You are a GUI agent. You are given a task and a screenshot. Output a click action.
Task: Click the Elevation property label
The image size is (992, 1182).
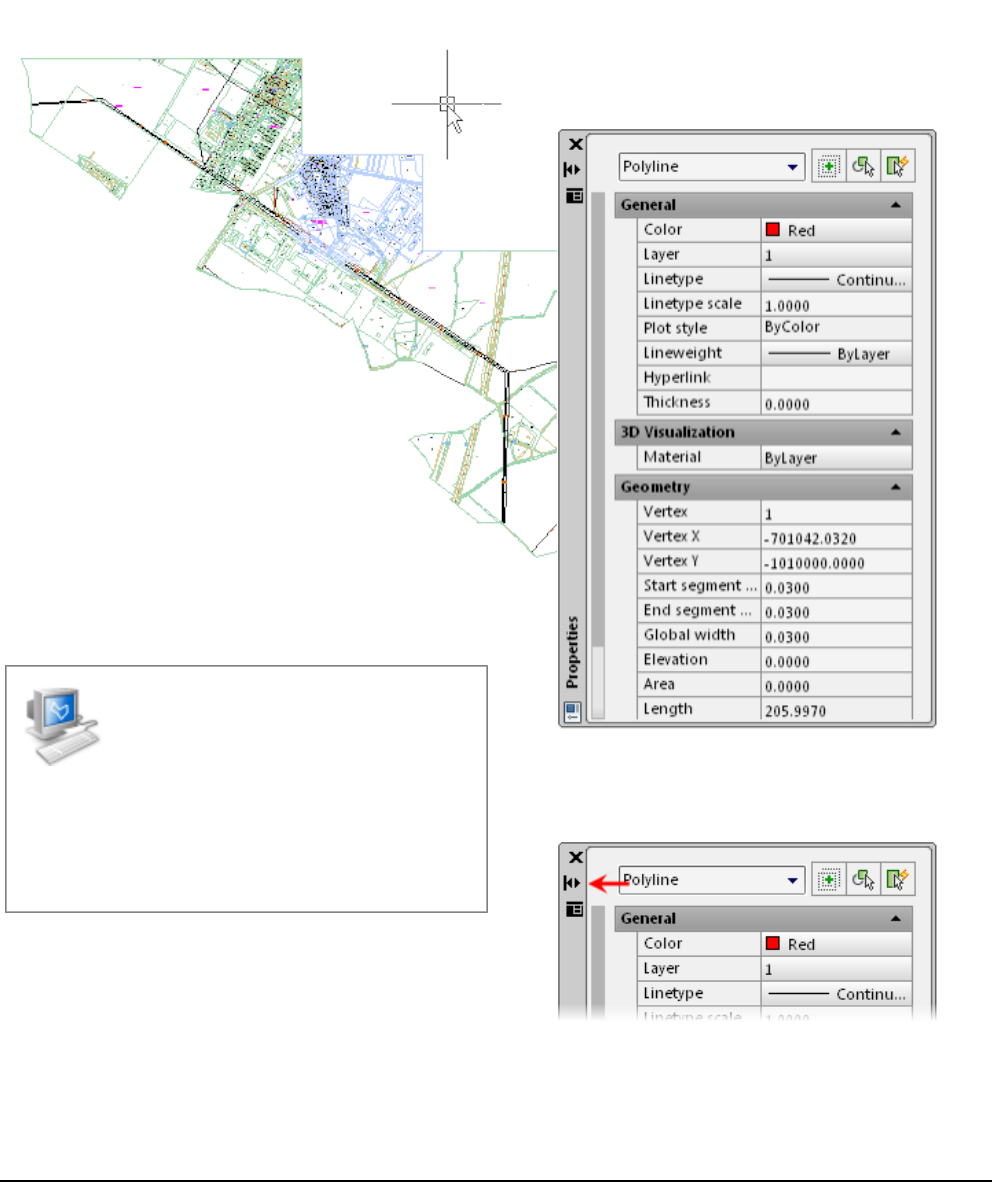(x=675, y=660)
